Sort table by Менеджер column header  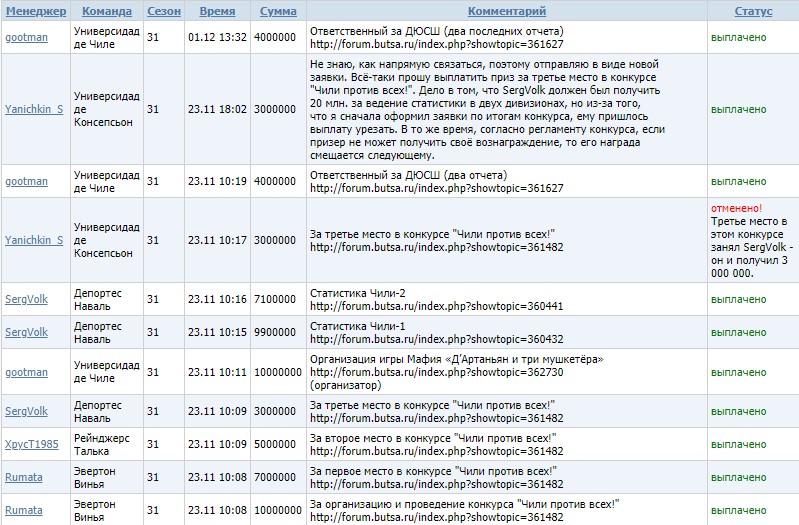tap(35, 11)
